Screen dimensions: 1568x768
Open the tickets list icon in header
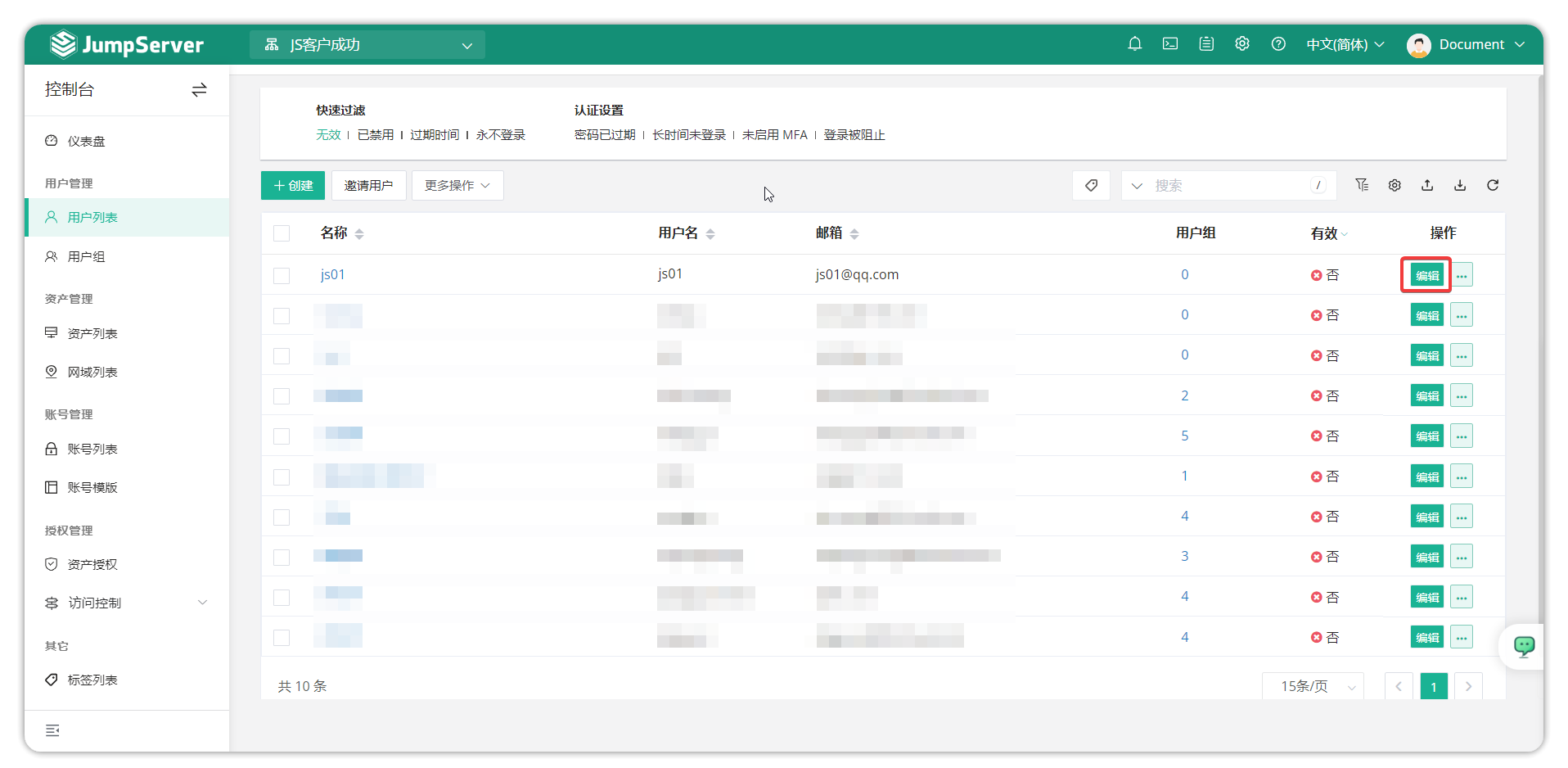point(1206,44)
